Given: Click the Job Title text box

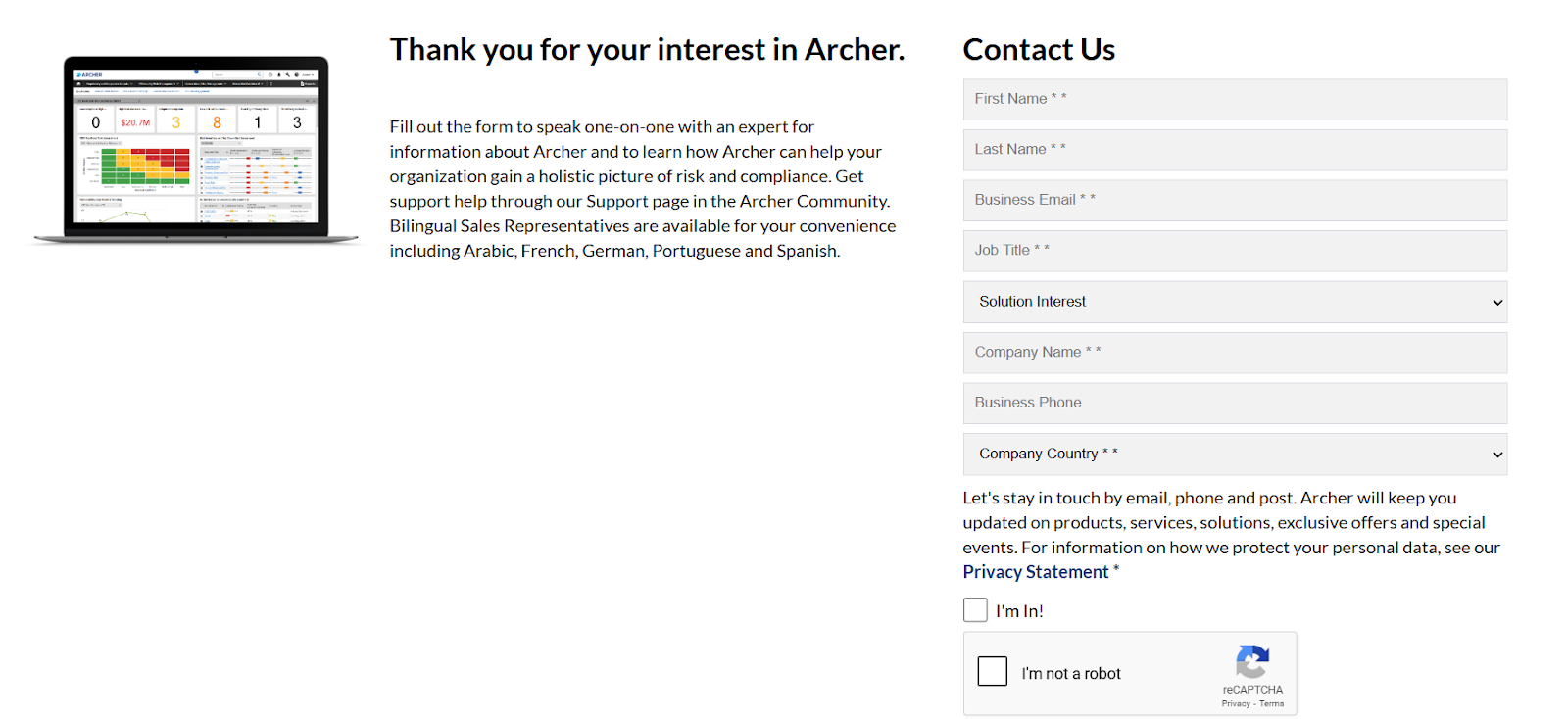Looking at the screenshot, I should click(1235, 251).
